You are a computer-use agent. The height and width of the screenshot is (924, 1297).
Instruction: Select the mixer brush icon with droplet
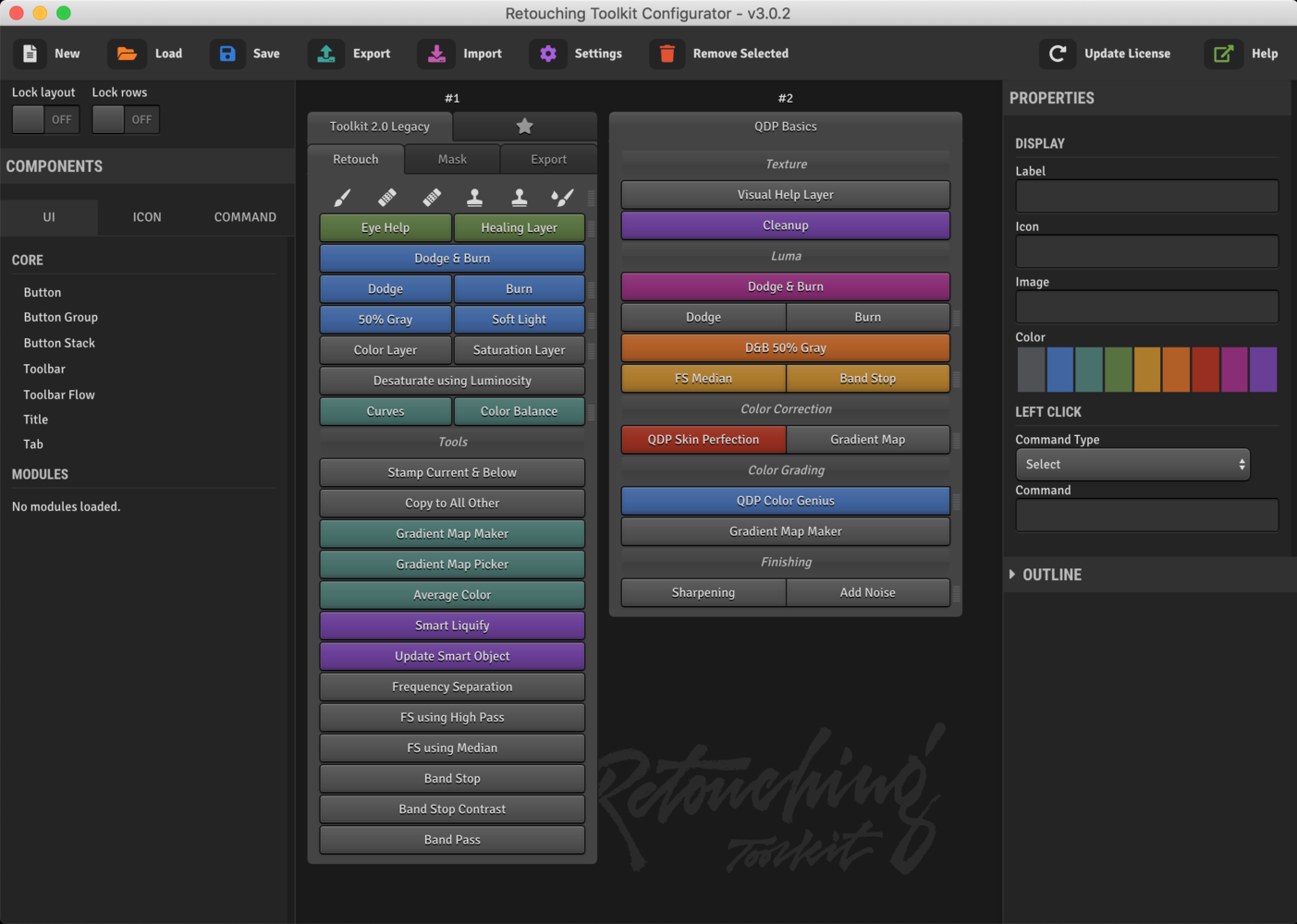pos(562,197)
